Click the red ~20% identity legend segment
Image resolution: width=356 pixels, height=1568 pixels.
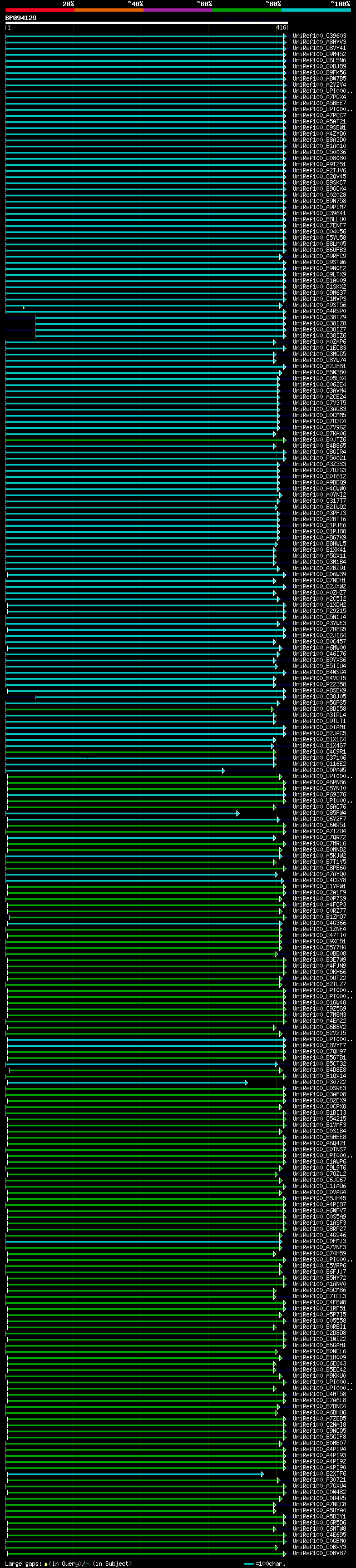(39, 10)
